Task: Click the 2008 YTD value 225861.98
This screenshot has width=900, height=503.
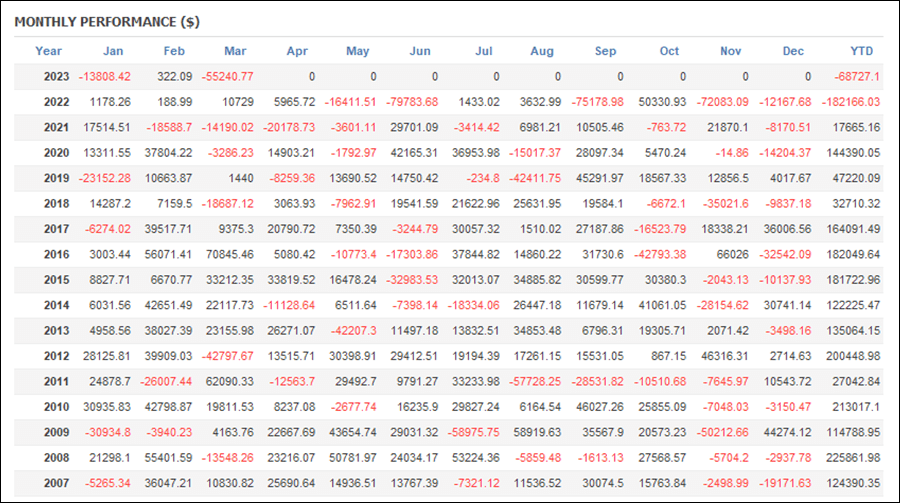Action: [x=853, y=458]
